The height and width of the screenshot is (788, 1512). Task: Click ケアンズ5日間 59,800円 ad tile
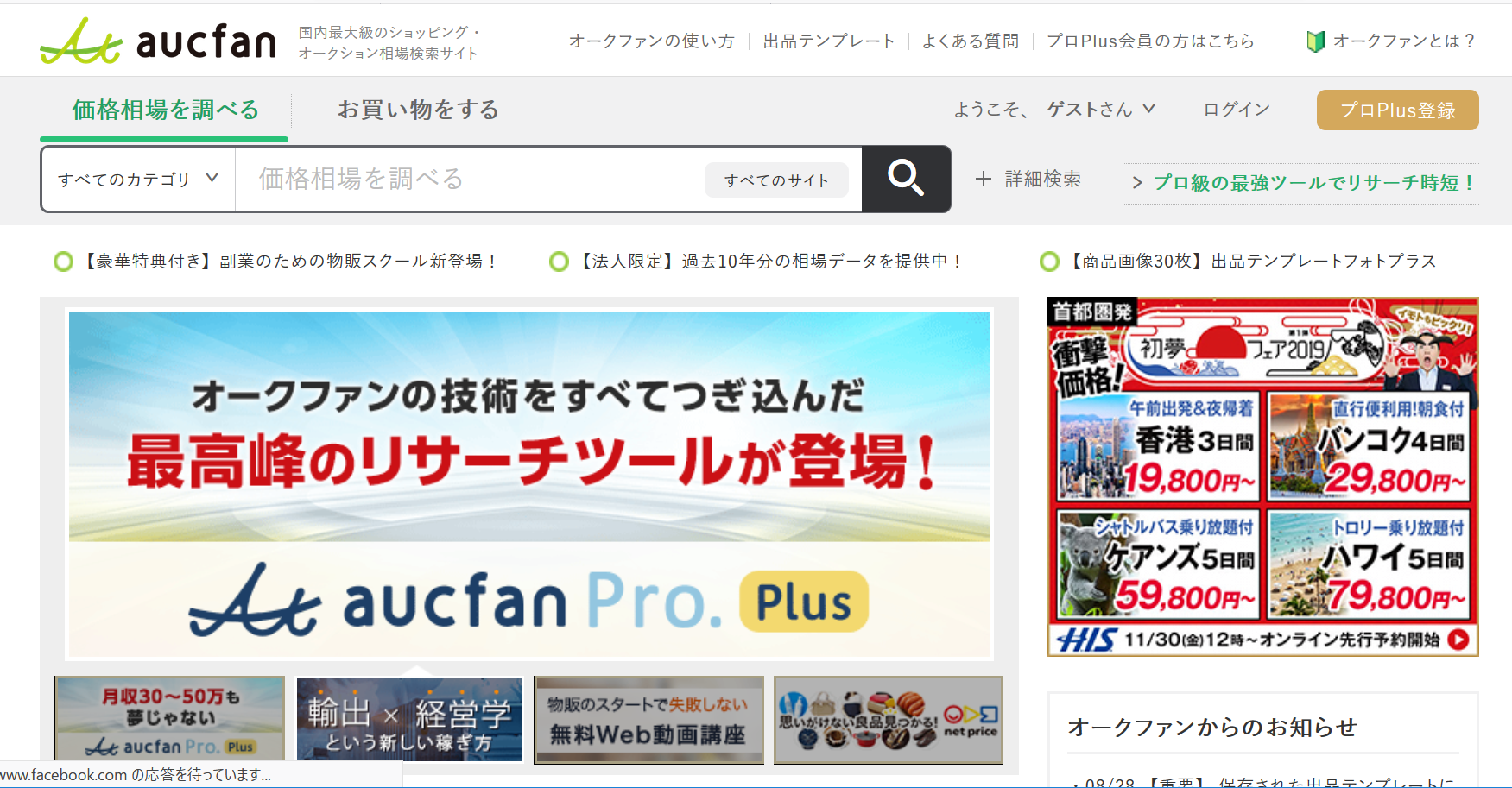1158,564
